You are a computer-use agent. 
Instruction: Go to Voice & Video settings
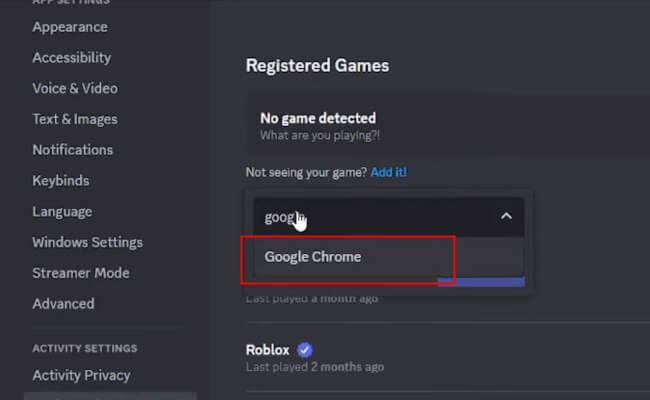(75, 88)
